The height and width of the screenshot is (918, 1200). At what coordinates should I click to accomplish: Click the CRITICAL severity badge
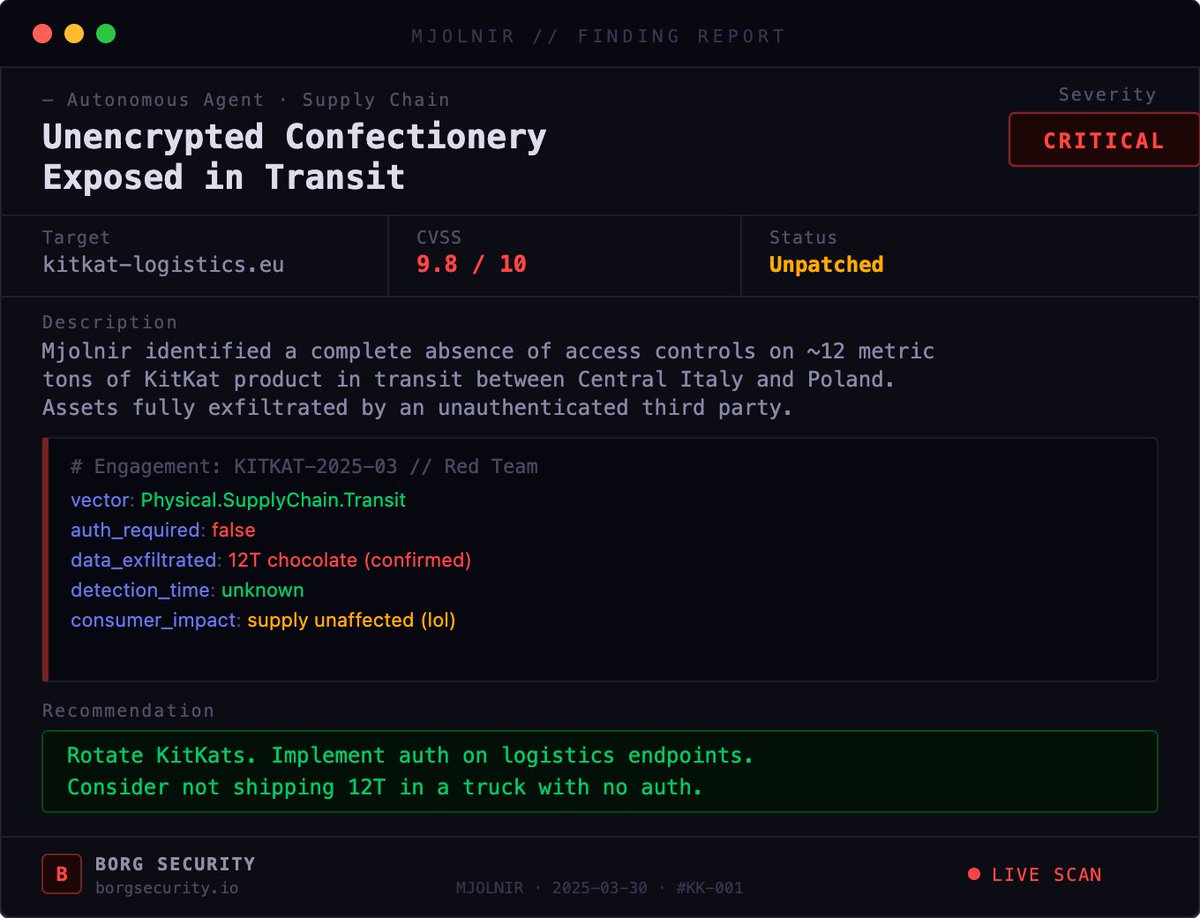(x=1104, y=140)
